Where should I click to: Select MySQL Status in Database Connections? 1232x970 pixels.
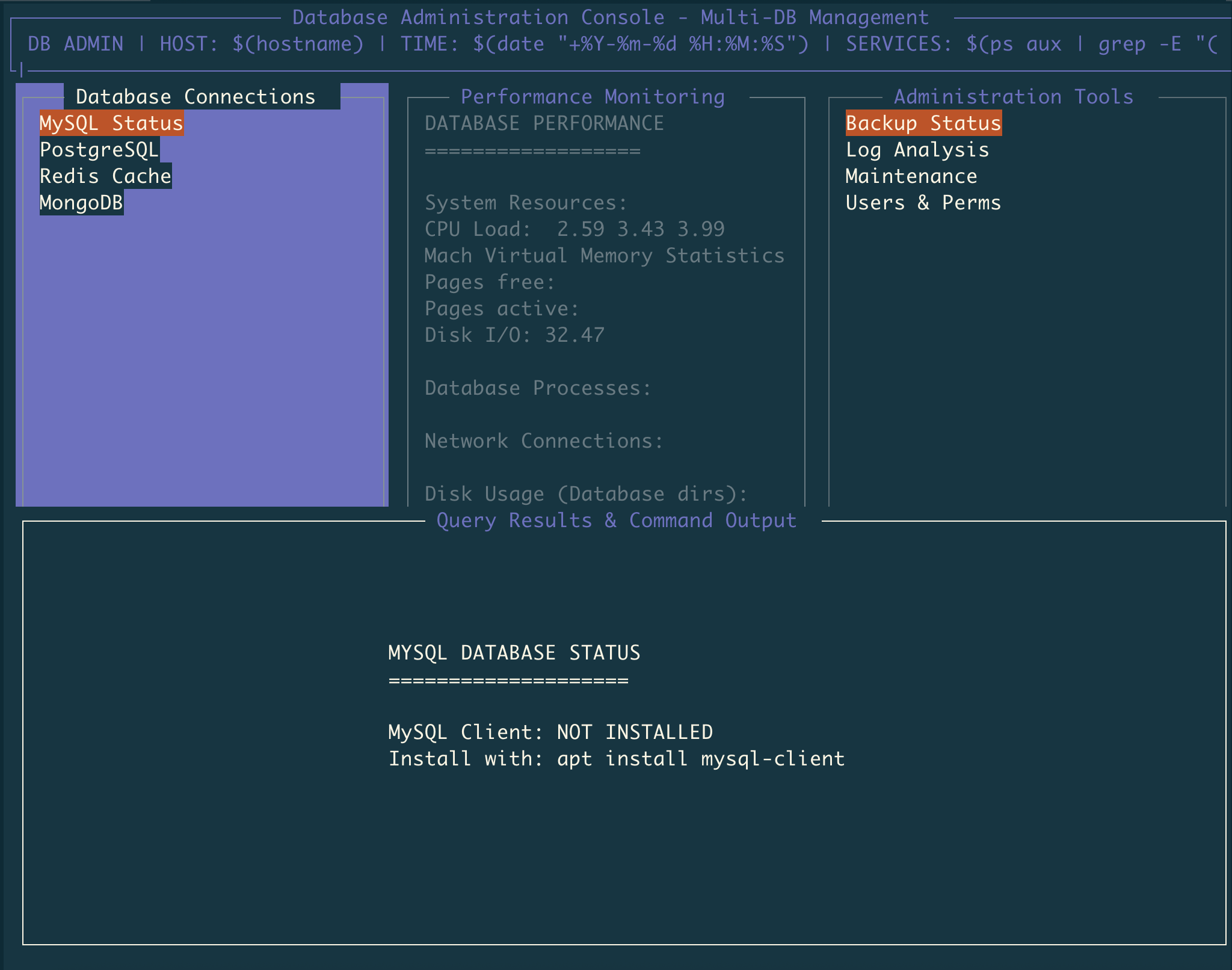pyautogui.click(x=111, y=123)
